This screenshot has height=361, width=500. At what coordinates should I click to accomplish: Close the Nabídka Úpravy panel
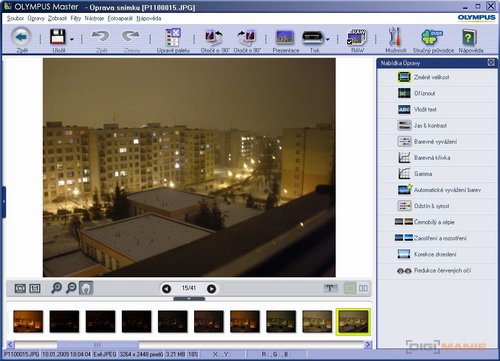click(491, 63)
